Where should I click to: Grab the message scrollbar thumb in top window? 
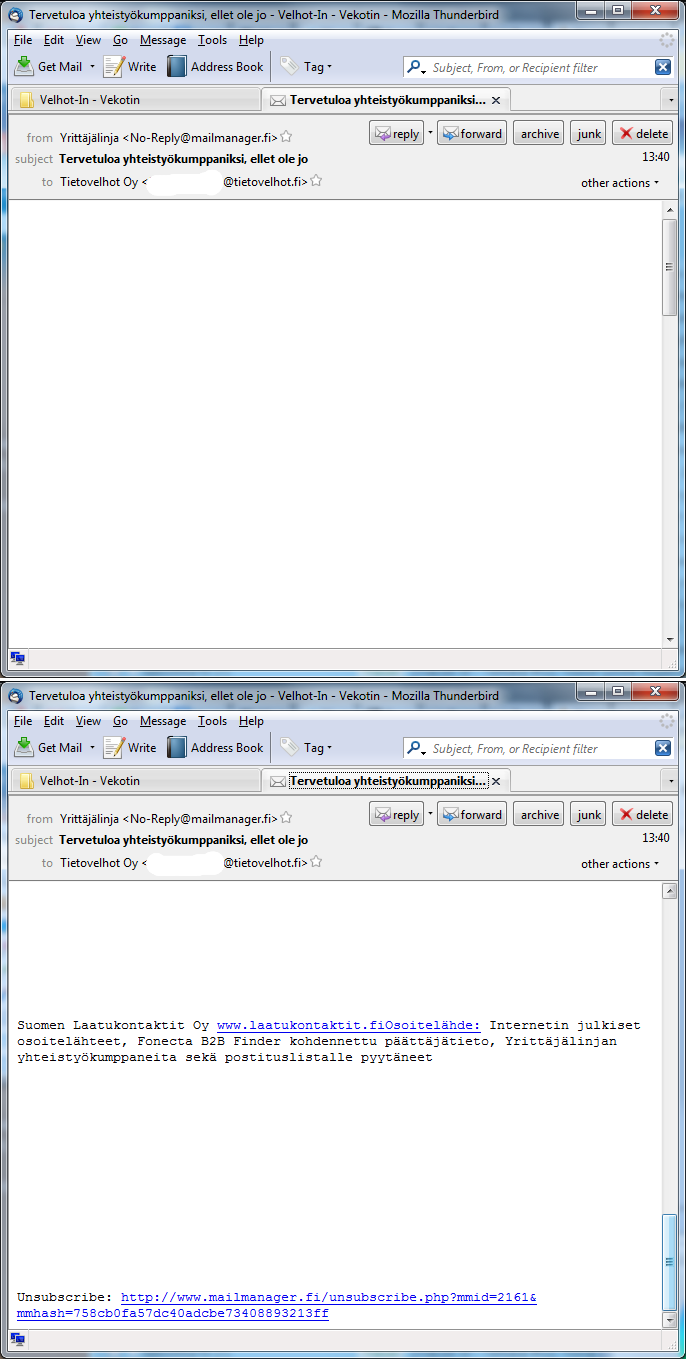(x=670, y=266)
